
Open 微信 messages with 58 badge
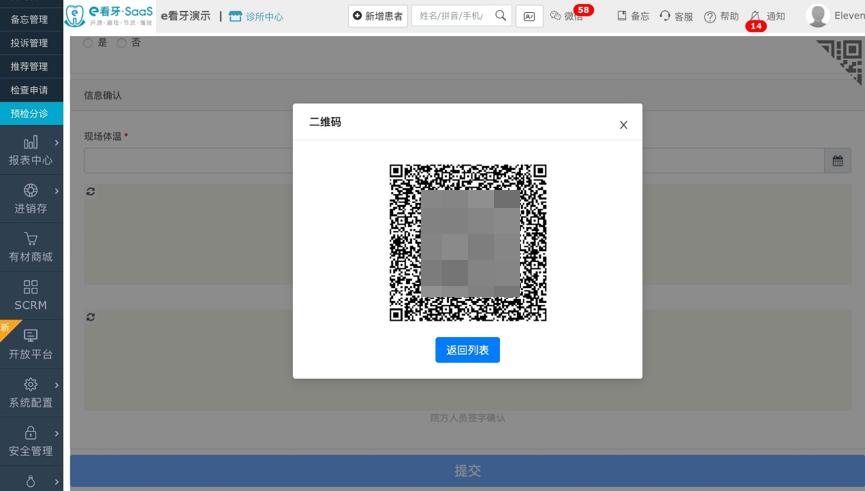(x=568, y=16)
